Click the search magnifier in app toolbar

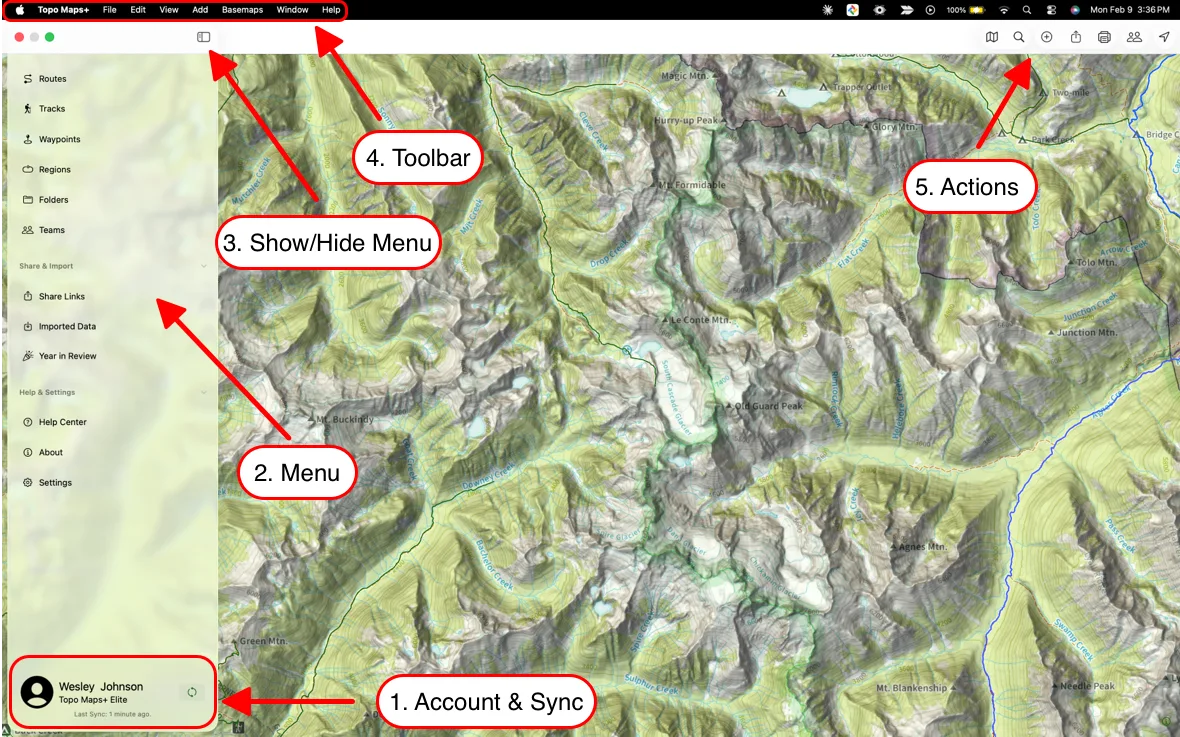coord(1019,37)
